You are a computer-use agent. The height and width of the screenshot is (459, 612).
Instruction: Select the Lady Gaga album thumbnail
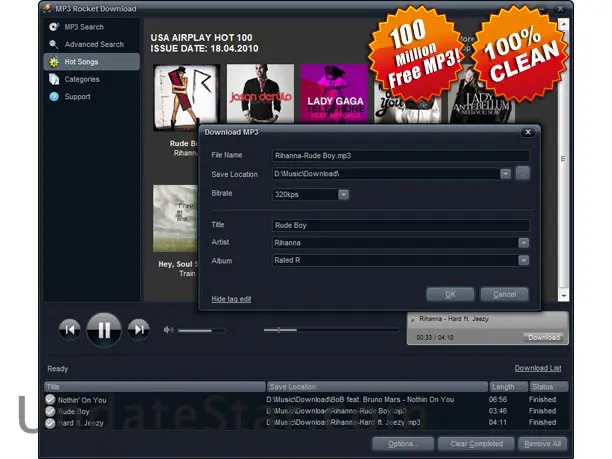(x=335, y=94)
